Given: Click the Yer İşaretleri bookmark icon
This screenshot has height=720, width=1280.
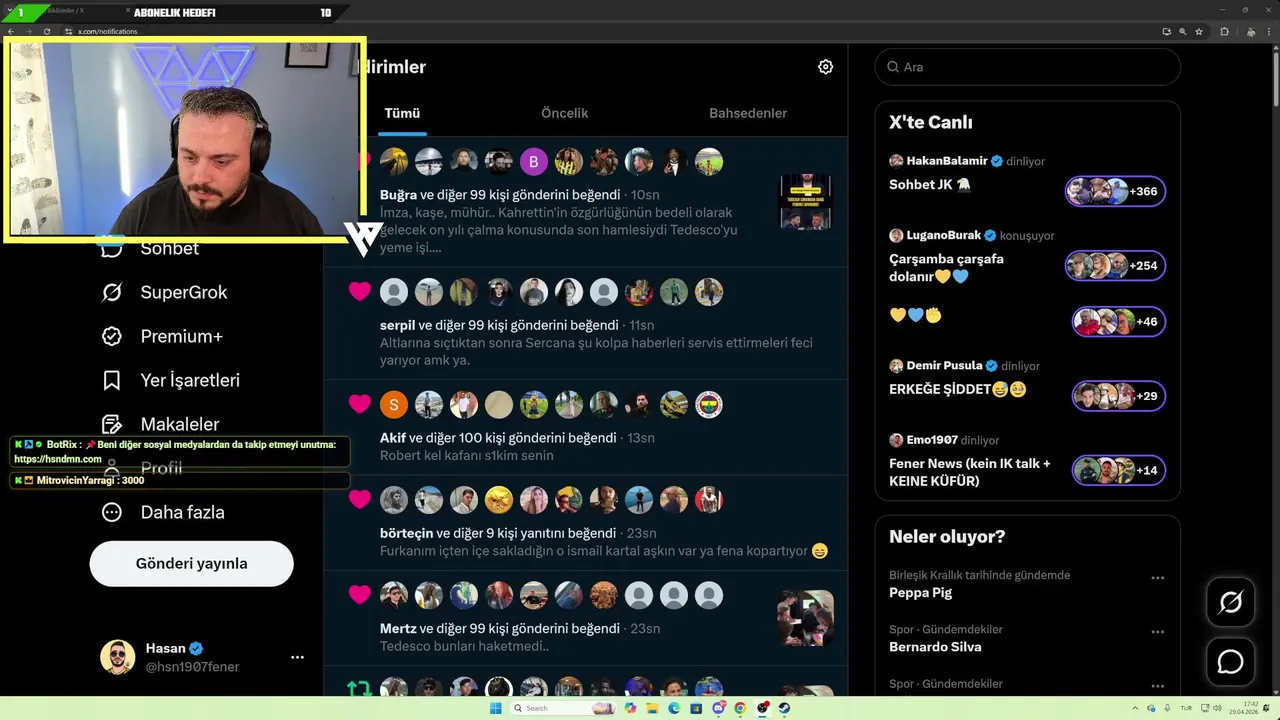Looking at the screenshot, I should 112,380.
